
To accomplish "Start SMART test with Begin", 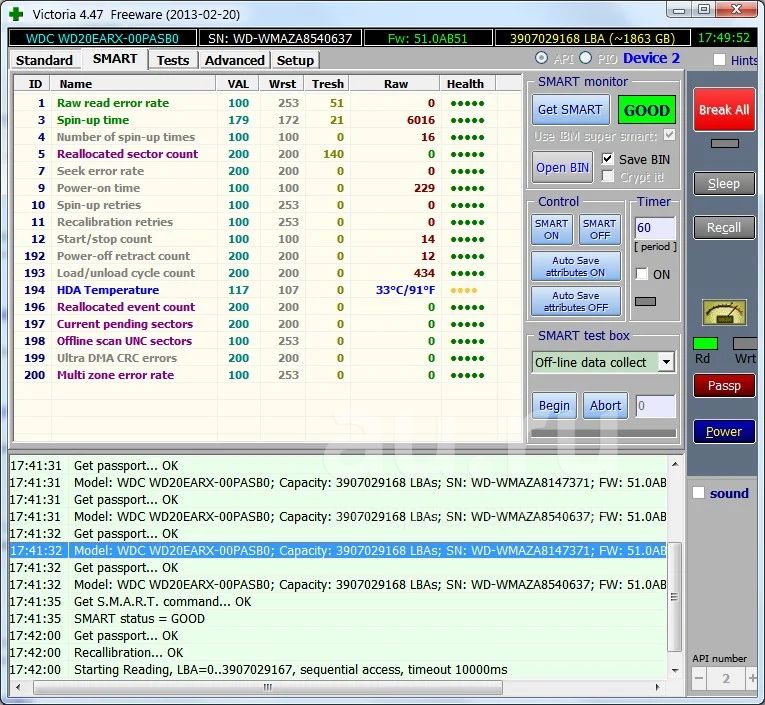I will click(554, 406).
